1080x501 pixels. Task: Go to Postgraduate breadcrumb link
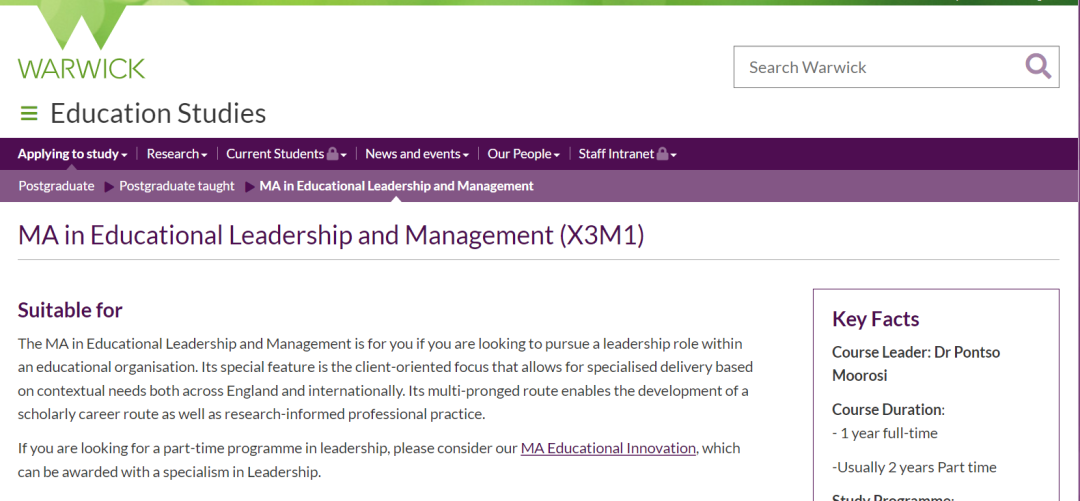56,186
